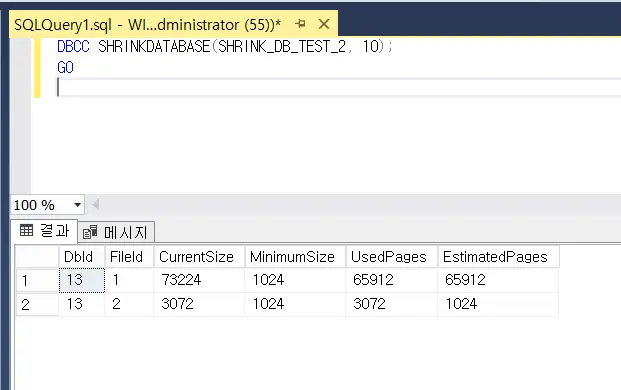The image size is (621, 390).
Task: Click SHRINKDATABASE in the query text
Action: (x=154, y=47)
